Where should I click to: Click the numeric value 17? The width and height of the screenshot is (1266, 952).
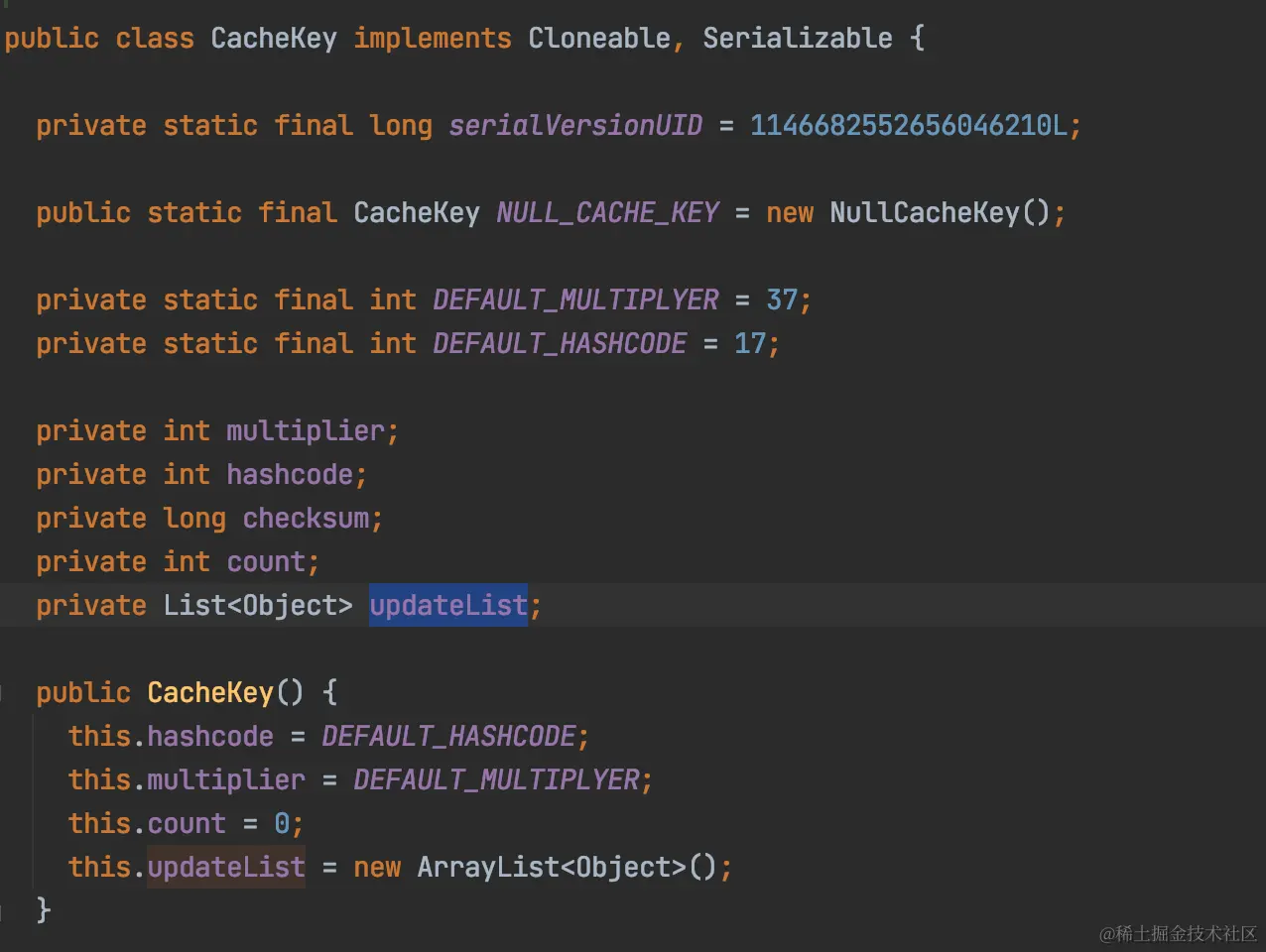pos(750,344)
